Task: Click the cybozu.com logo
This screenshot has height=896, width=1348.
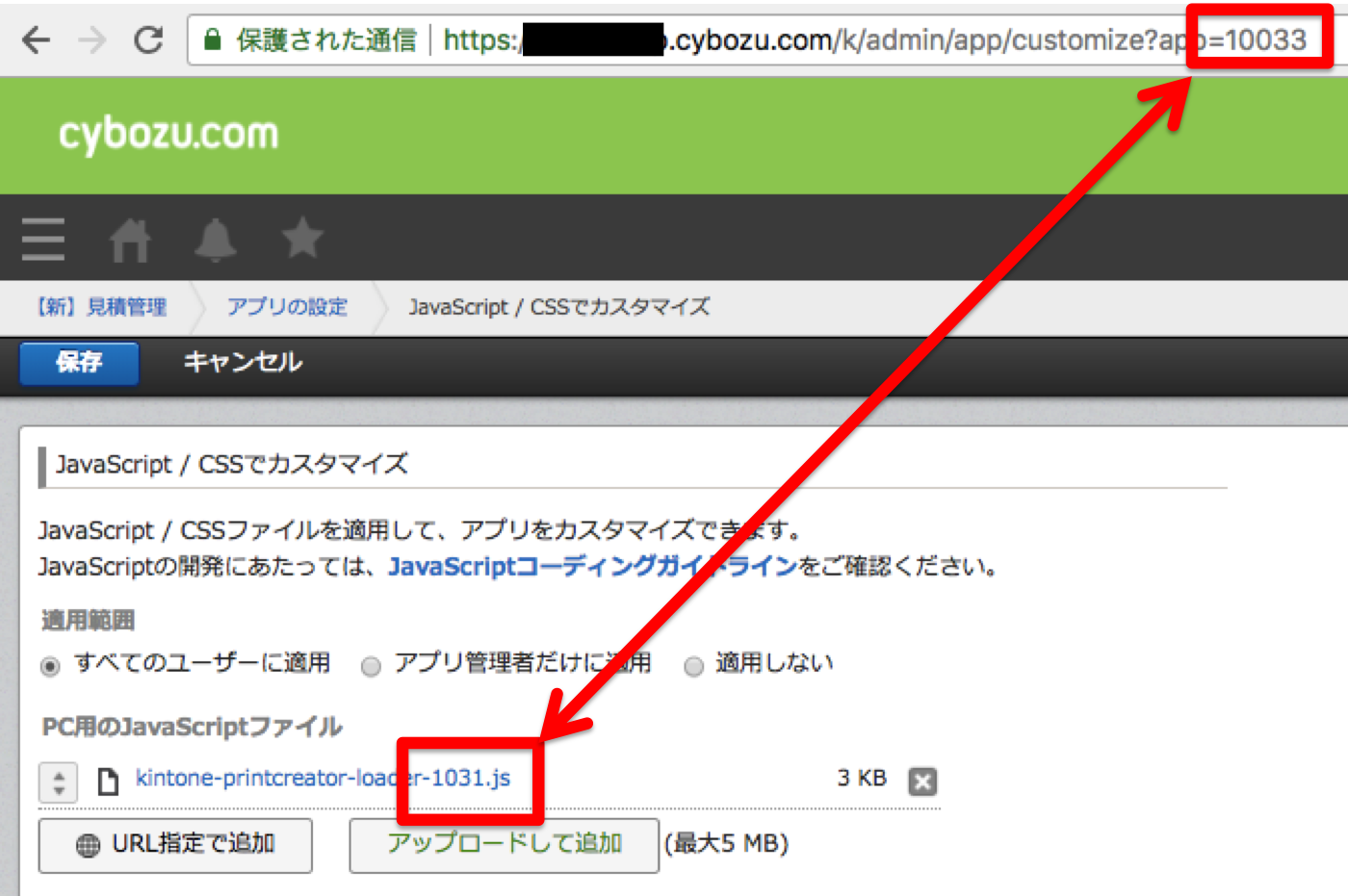Action: [168, 134]
